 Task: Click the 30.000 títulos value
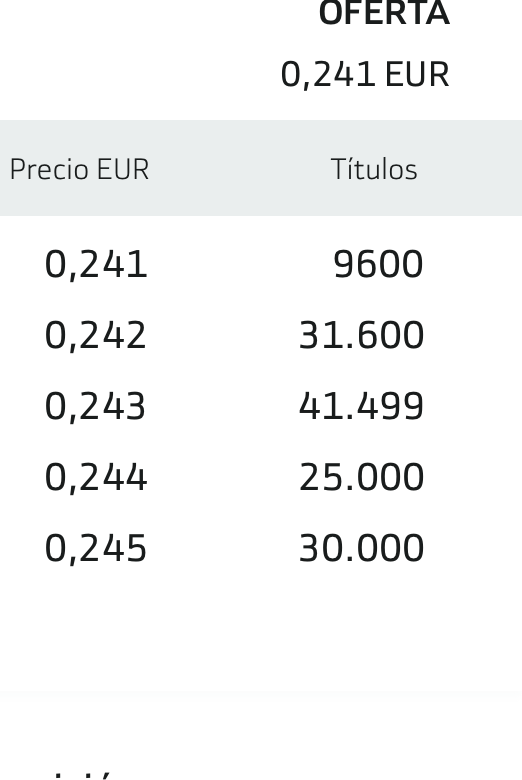361,549
